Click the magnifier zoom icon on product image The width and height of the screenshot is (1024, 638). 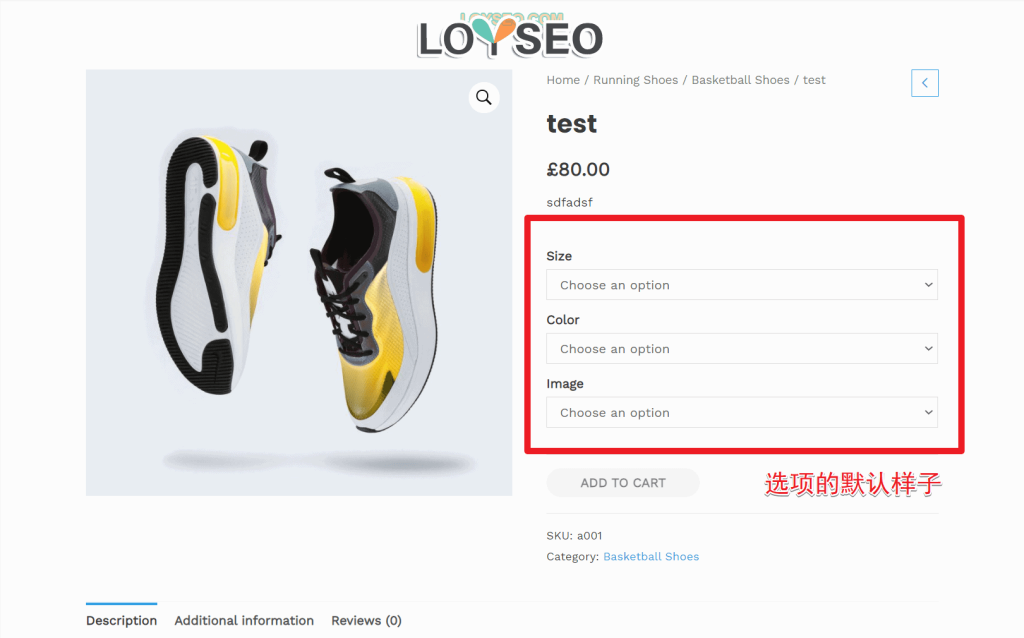coord(484,97)
